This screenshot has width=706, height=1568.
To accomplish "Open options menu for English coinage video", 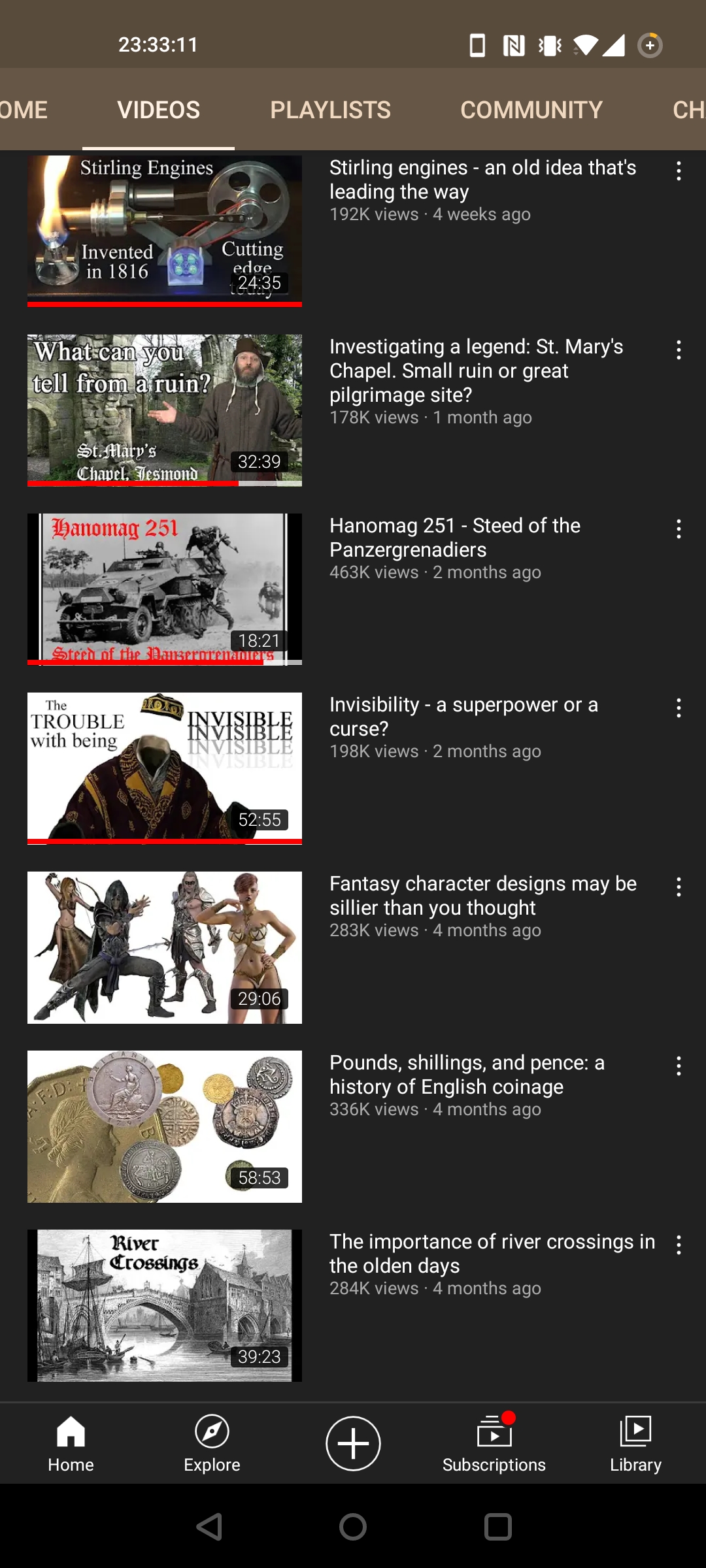I will tap(679, 1066).
